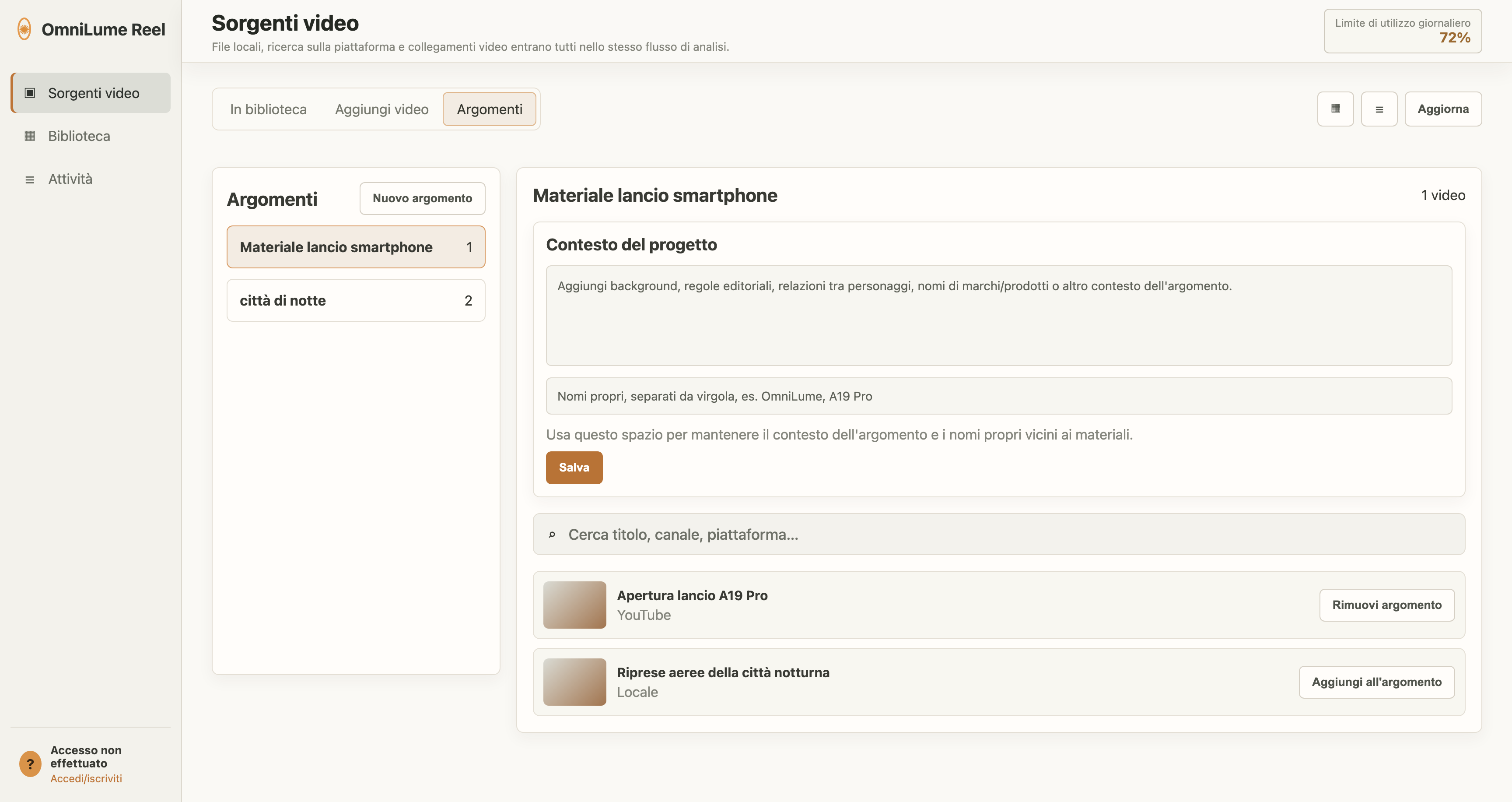
Task: Open the Biblioteca grid icon in sidebar
Action: (30, 136)
